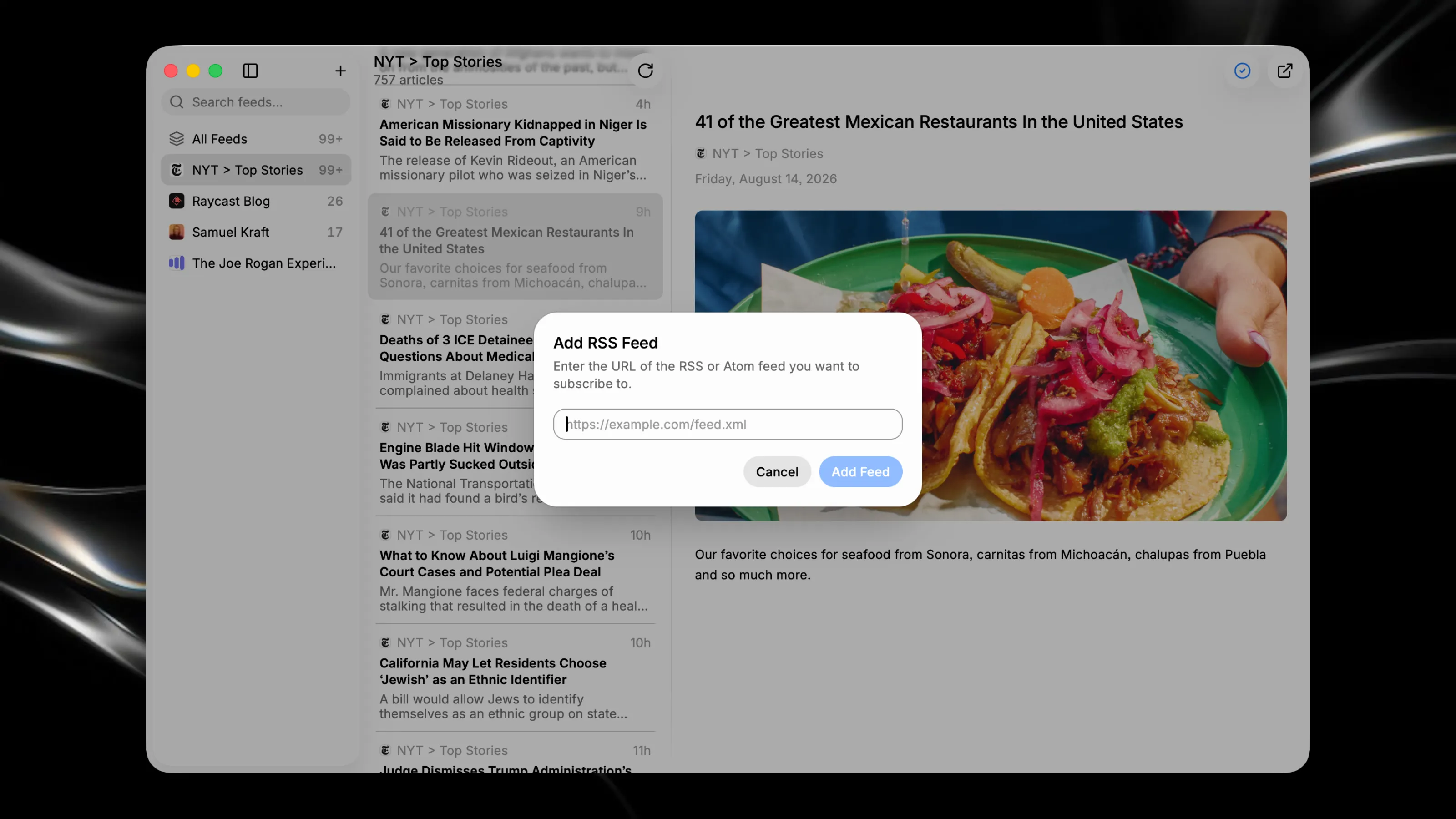Click the green fullscreen window button
This screenshot has width=1456, height=819.
[215, 71]
